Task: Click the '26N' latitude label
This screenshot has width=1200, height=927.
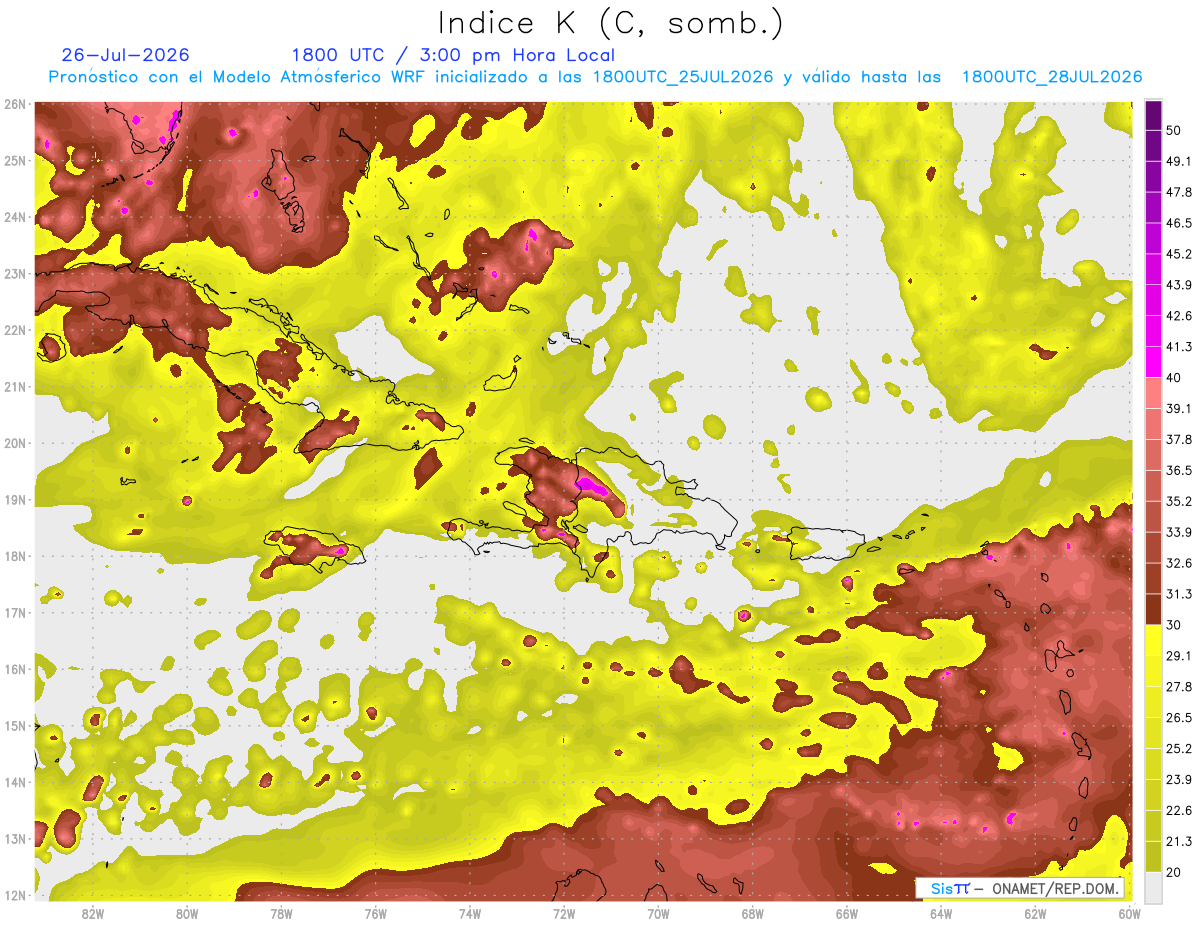Action: pos(14,104)
